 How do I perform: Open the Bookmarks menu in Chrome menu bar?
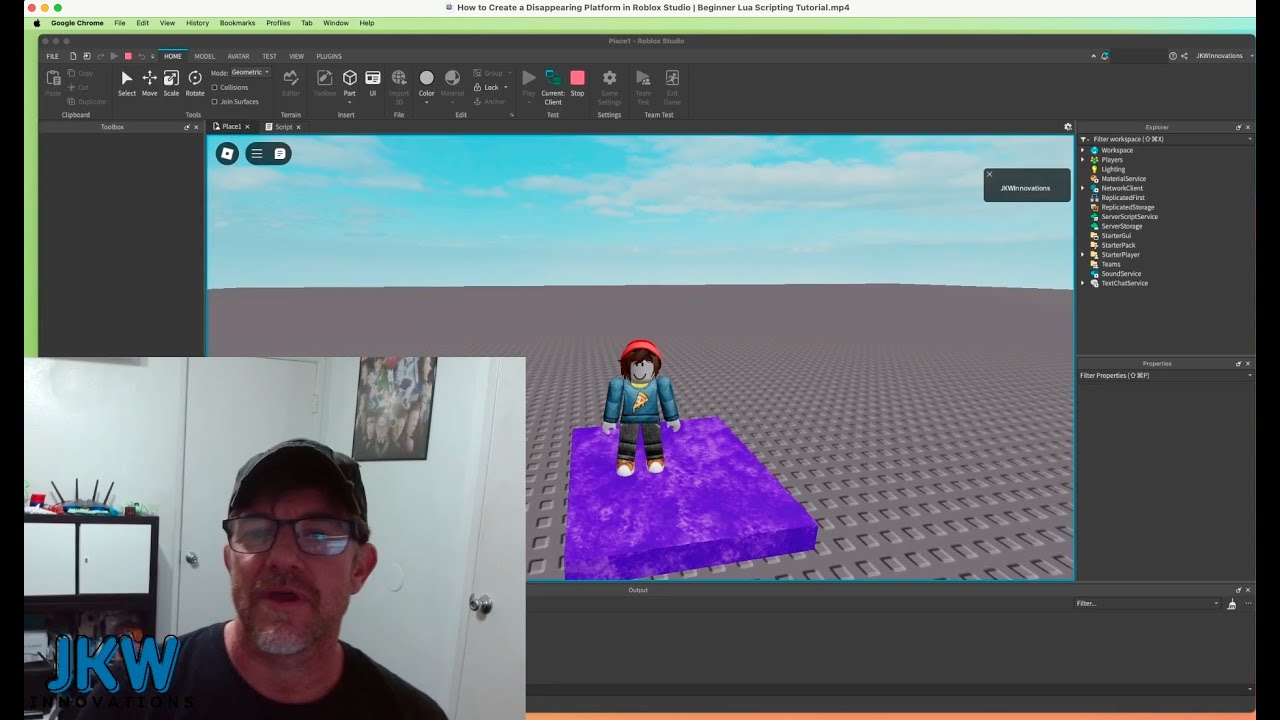(x=237, y=22)
